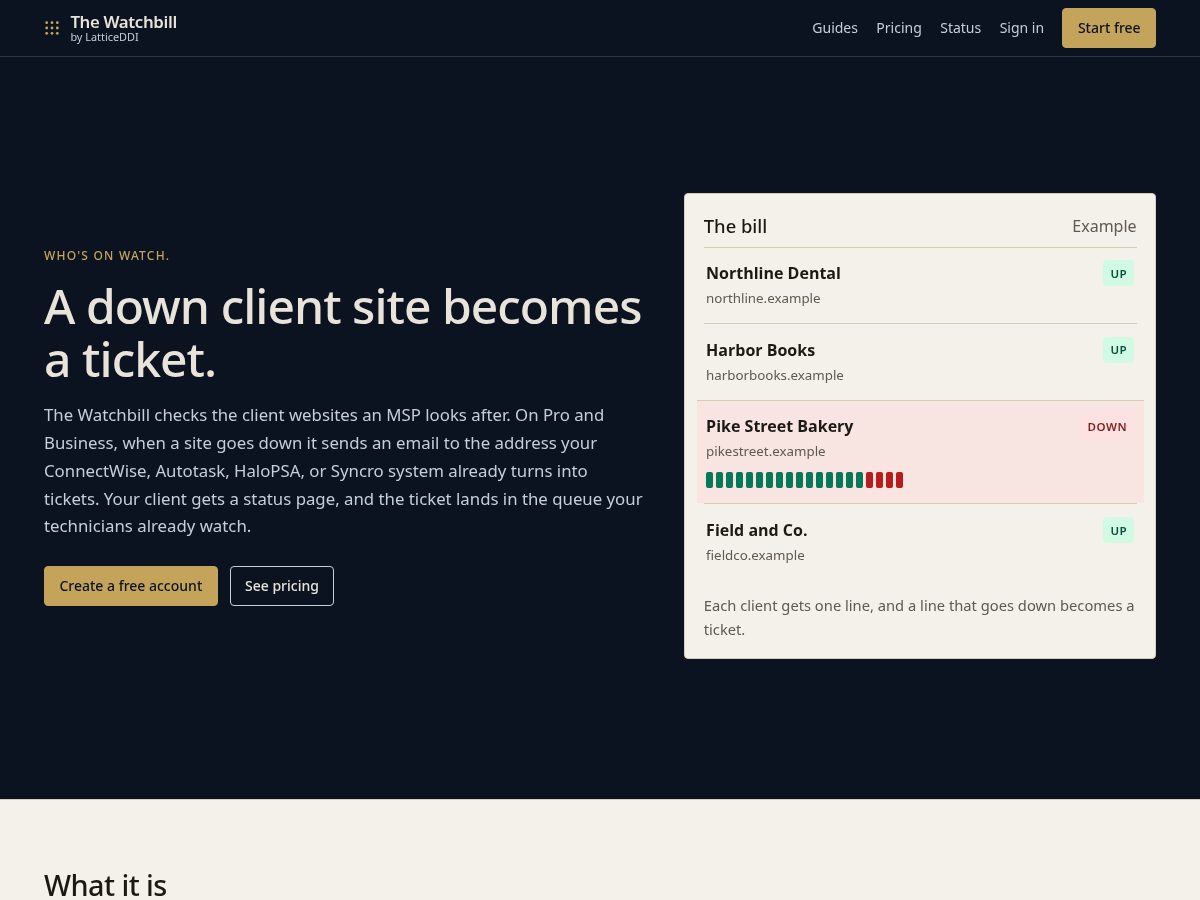Click the DOWN badge for Pike Street Bakery
Screen dimensions: 1200x900
click(1107, 427)
